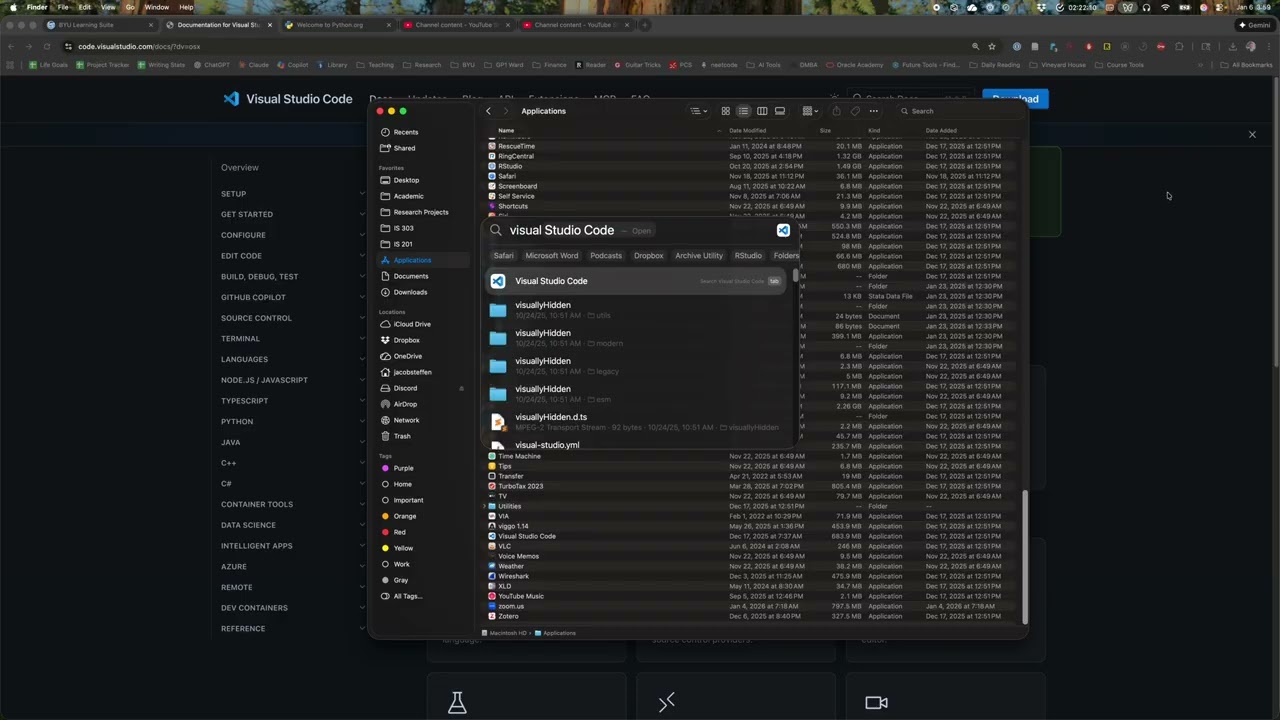Open Trash in Finder sidebar

pyautogui.click(x=402, y=436)
